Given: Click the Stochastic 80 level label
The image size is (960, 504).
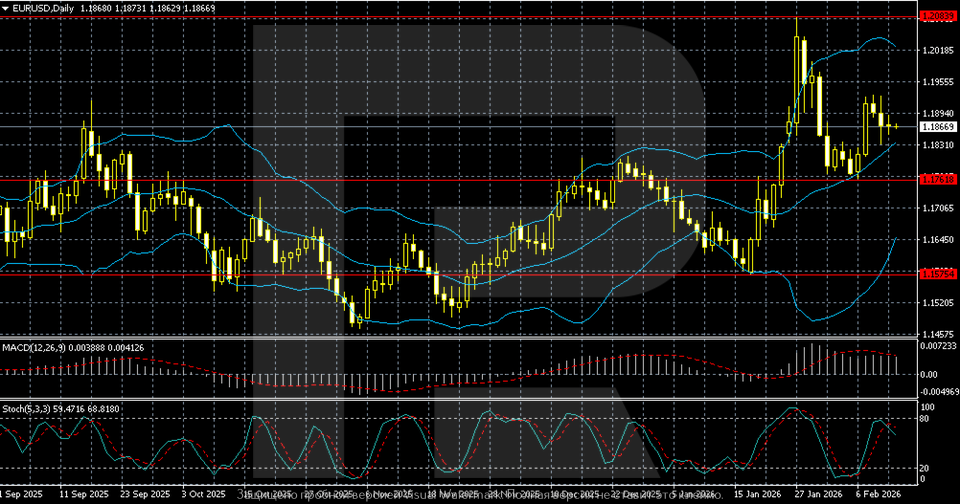Looking at the screenshot, I should tap(927, 419).
